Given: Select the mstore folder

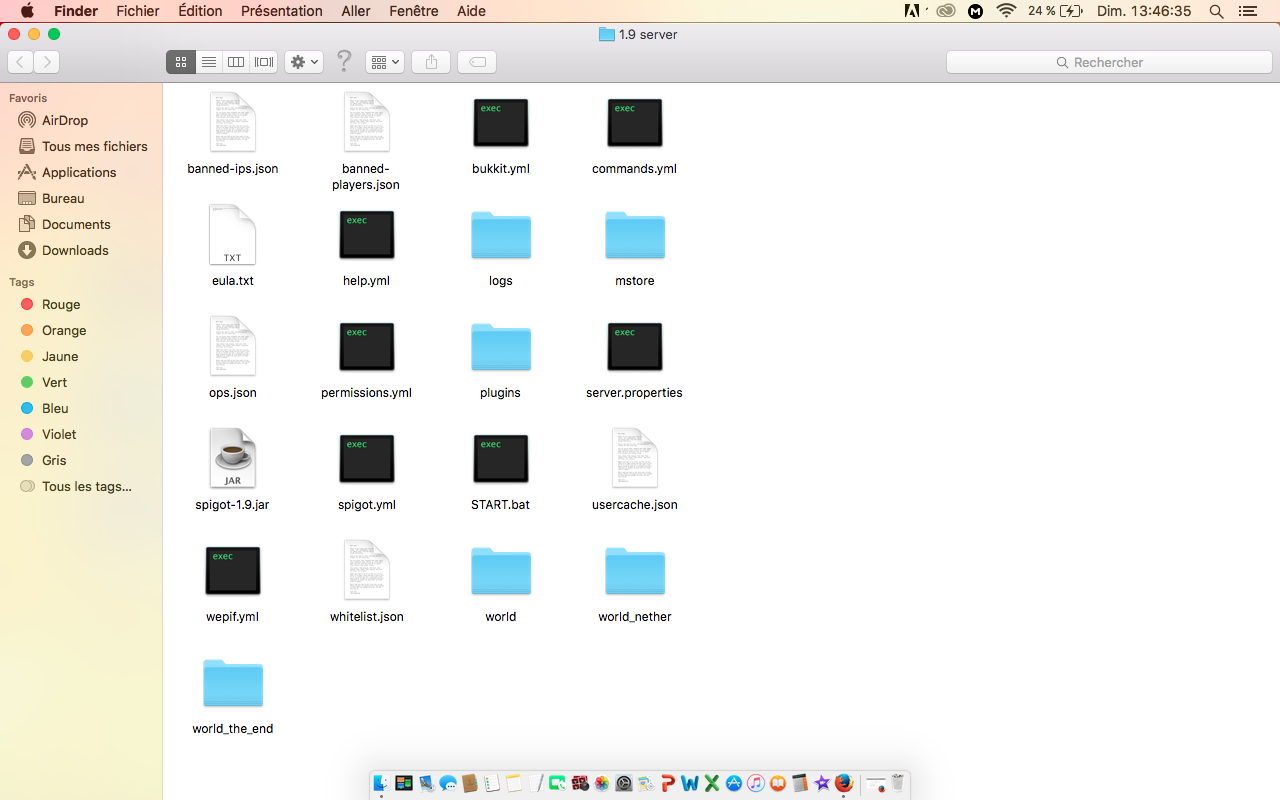Looking at the screenshot, I should click(635, 235).
